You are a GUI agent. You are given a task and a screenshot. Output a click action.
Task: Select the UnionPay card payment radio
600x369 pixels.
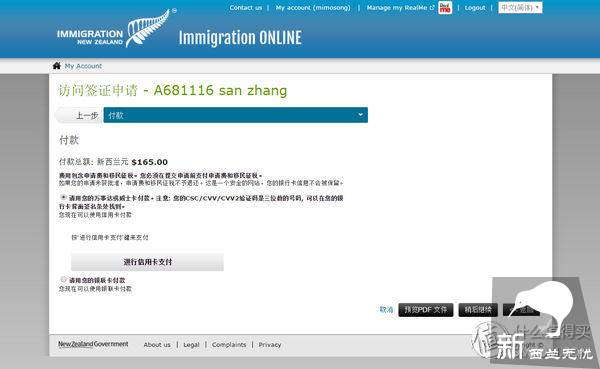click(x=64, y=279)
